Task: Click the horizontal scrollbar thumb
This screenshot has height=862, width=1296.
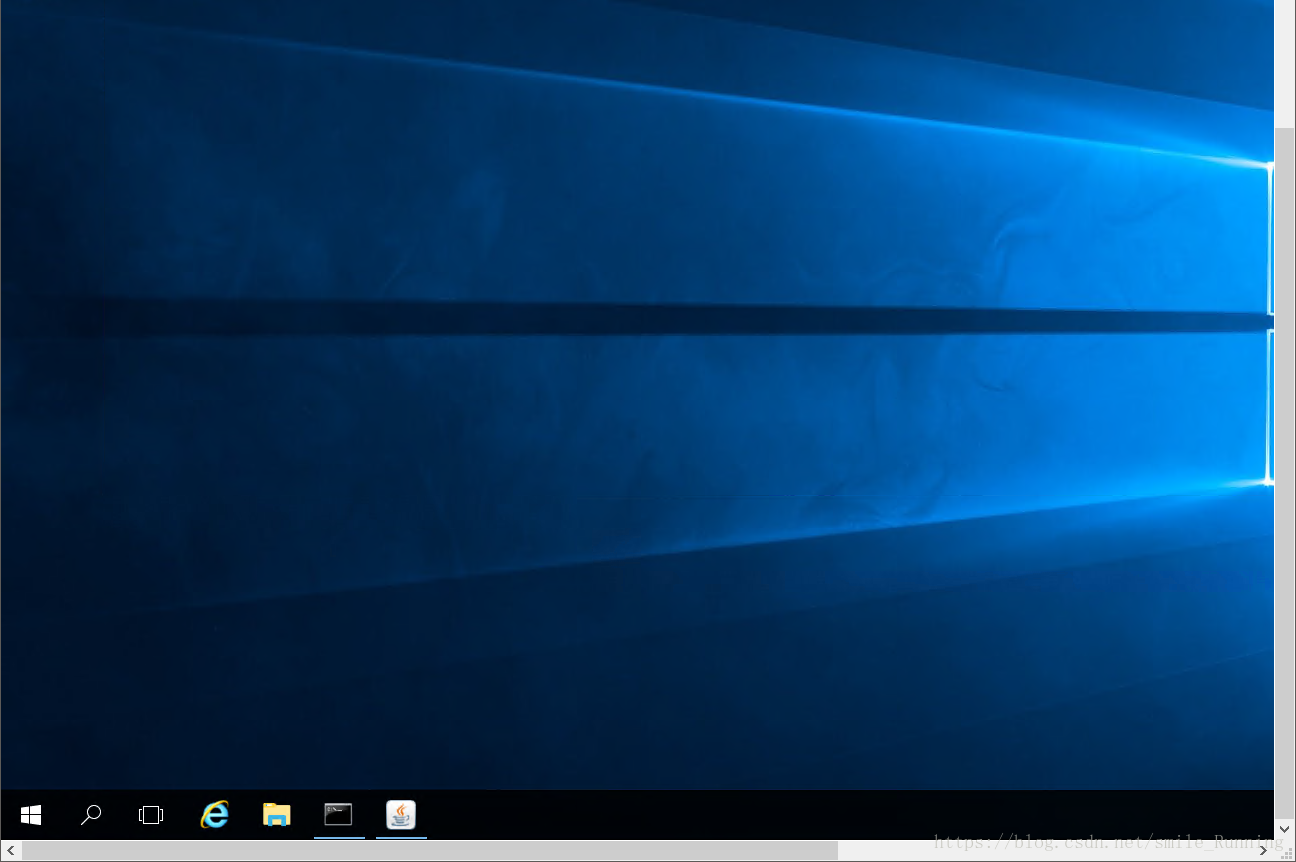Action: tap(430, 851)
